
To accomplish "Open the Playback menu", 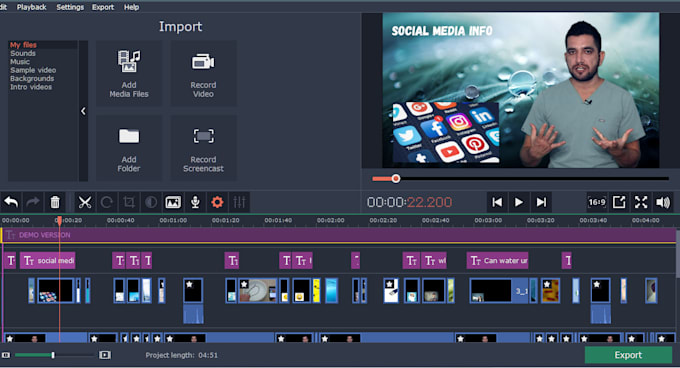I will point(31,7).
